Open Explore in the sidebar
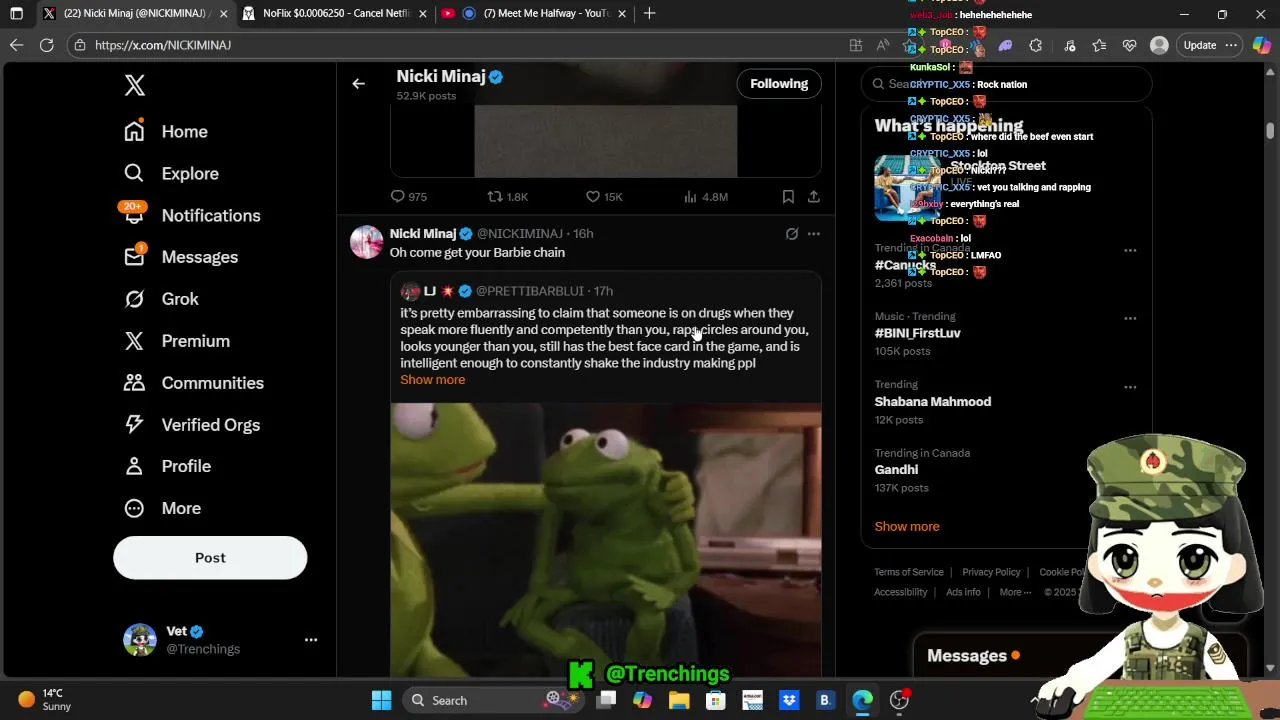Screen dimensions: 1280x720 (171, 173)
